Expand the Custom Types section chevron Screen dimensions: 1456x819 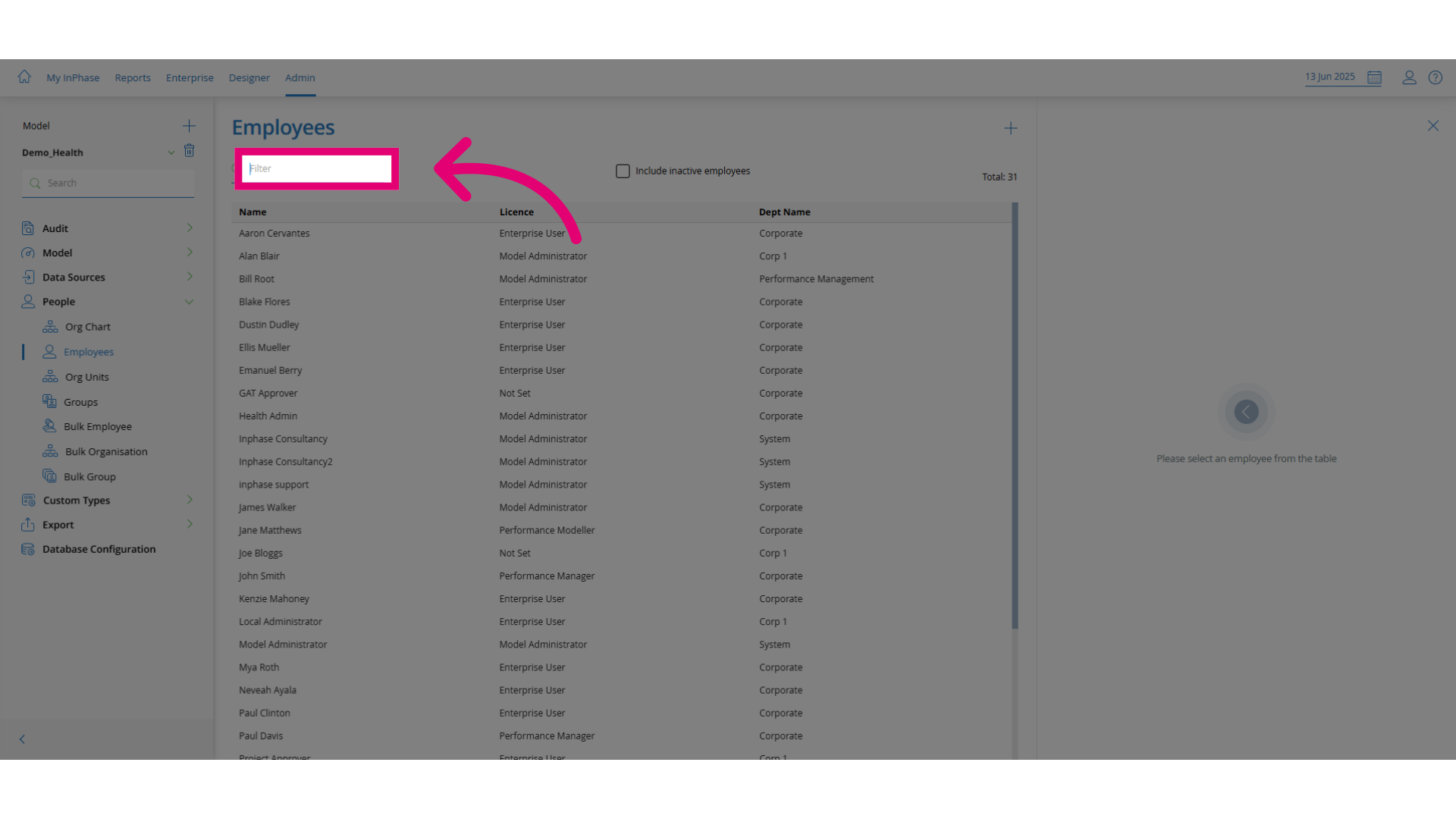[x=190, y=499]
